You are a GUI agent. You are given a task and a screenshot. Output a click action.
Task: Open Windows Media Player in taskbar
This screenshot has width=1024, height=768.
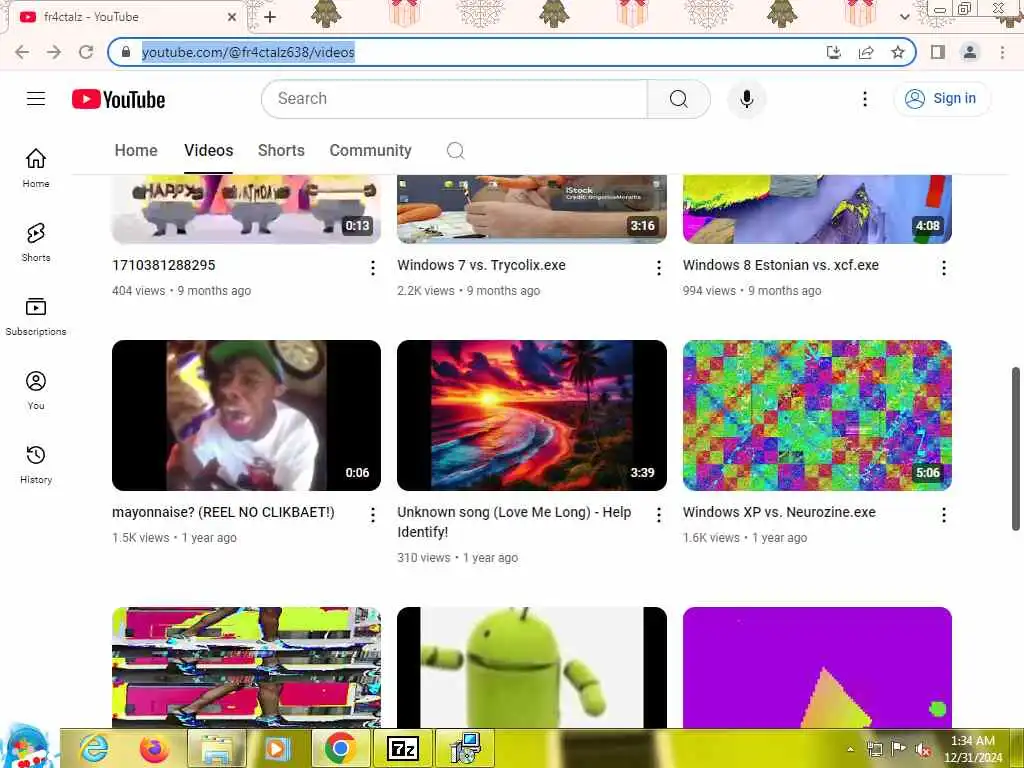pyautogui.click(x=277, y=748)
